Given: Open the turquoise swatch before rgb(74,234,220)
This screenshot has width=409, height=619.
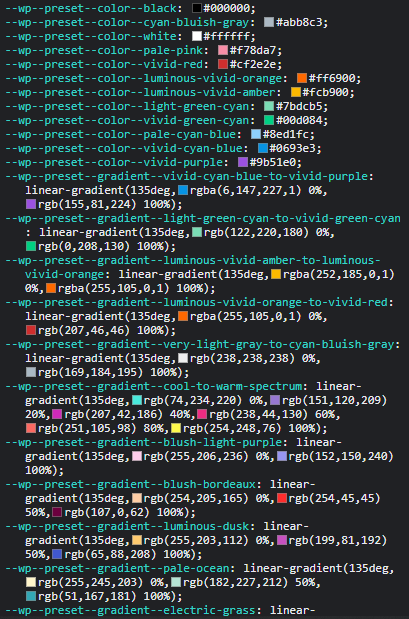Looking at the screenshot, I should pos(137,400).
